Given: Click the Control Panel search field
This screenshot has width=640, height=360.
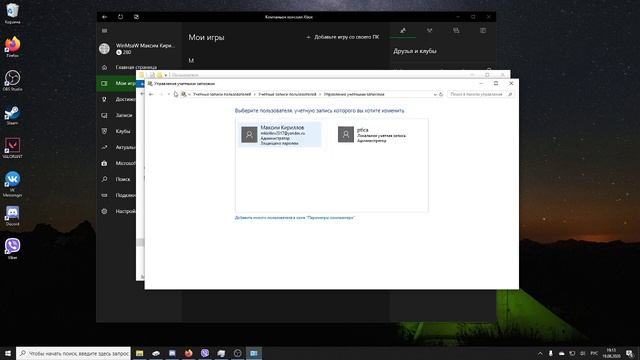Looking at the screenshot, I should (480, 94).
